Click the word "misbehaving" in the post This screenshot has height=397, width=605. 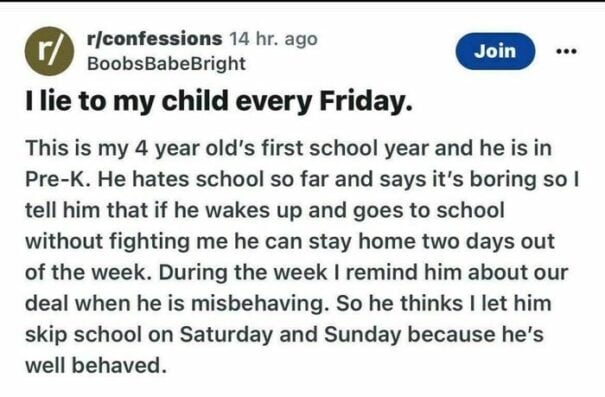258,304
